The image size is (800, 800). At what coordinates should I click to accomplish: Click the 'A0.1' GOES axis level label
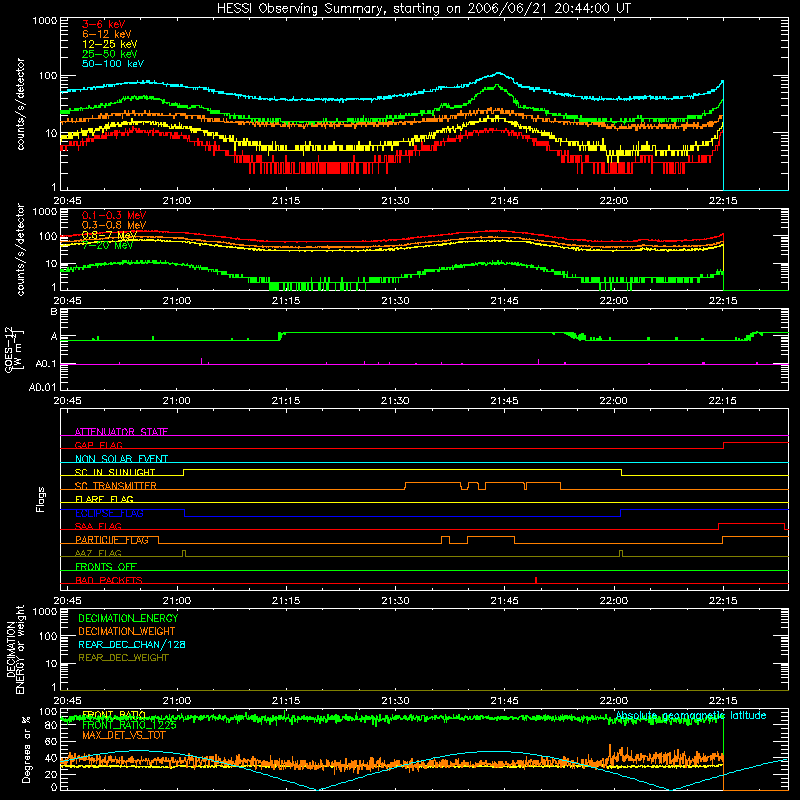pos(45,364)
